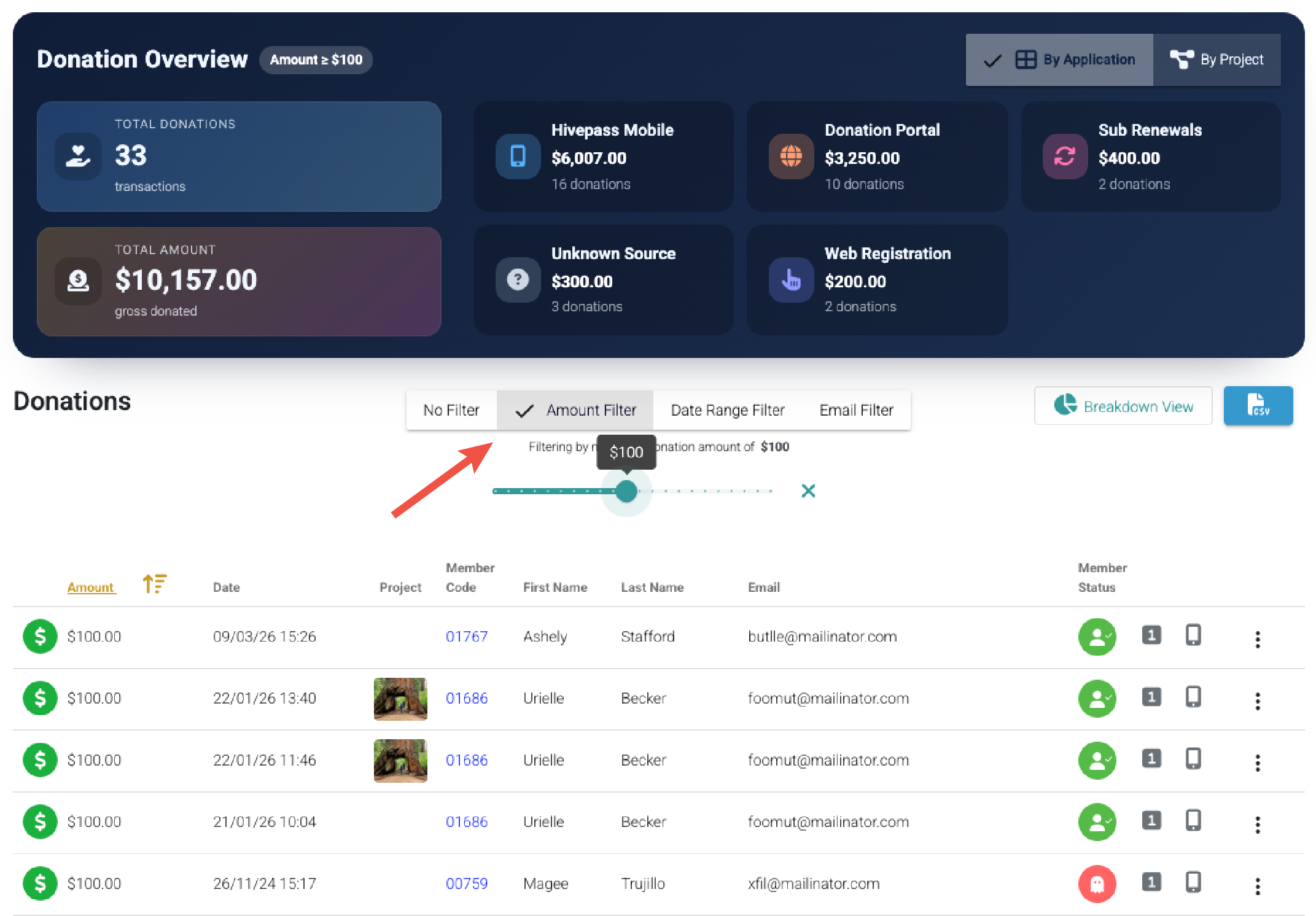Switch to the Date Range Filter tab
The height and width of the screenshot is (916, 1316).
point(727,410)
